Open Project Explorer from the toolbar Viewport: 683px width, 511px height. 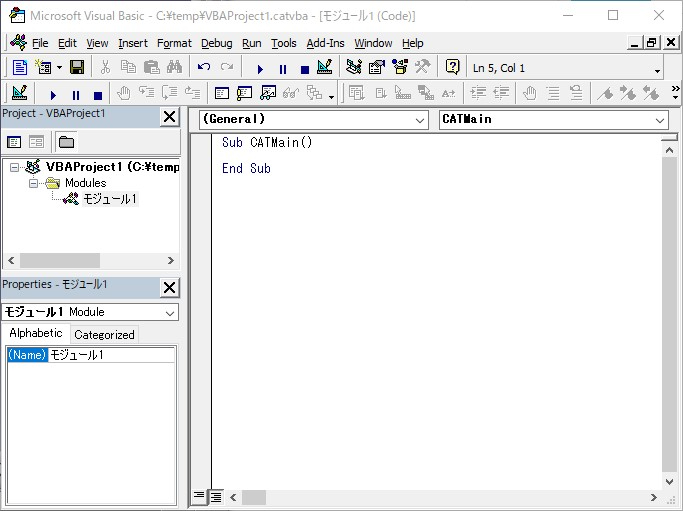tap(354, 68)
